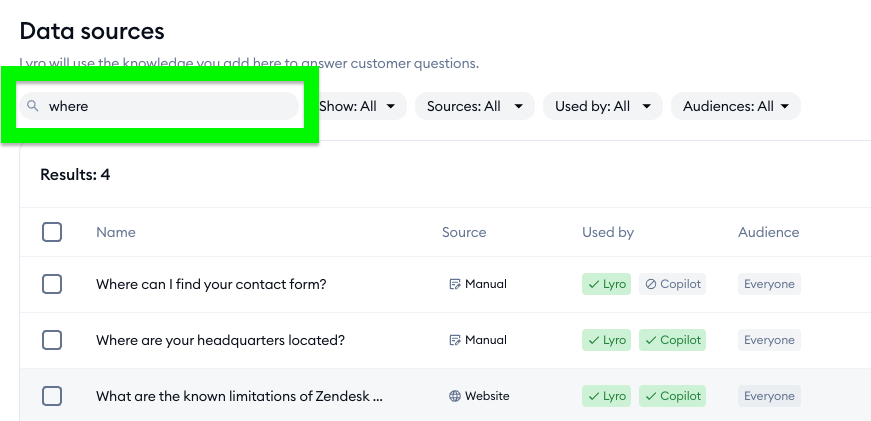Click the Name column header
This screenshot has height=421, width=871.
[116, 232]
